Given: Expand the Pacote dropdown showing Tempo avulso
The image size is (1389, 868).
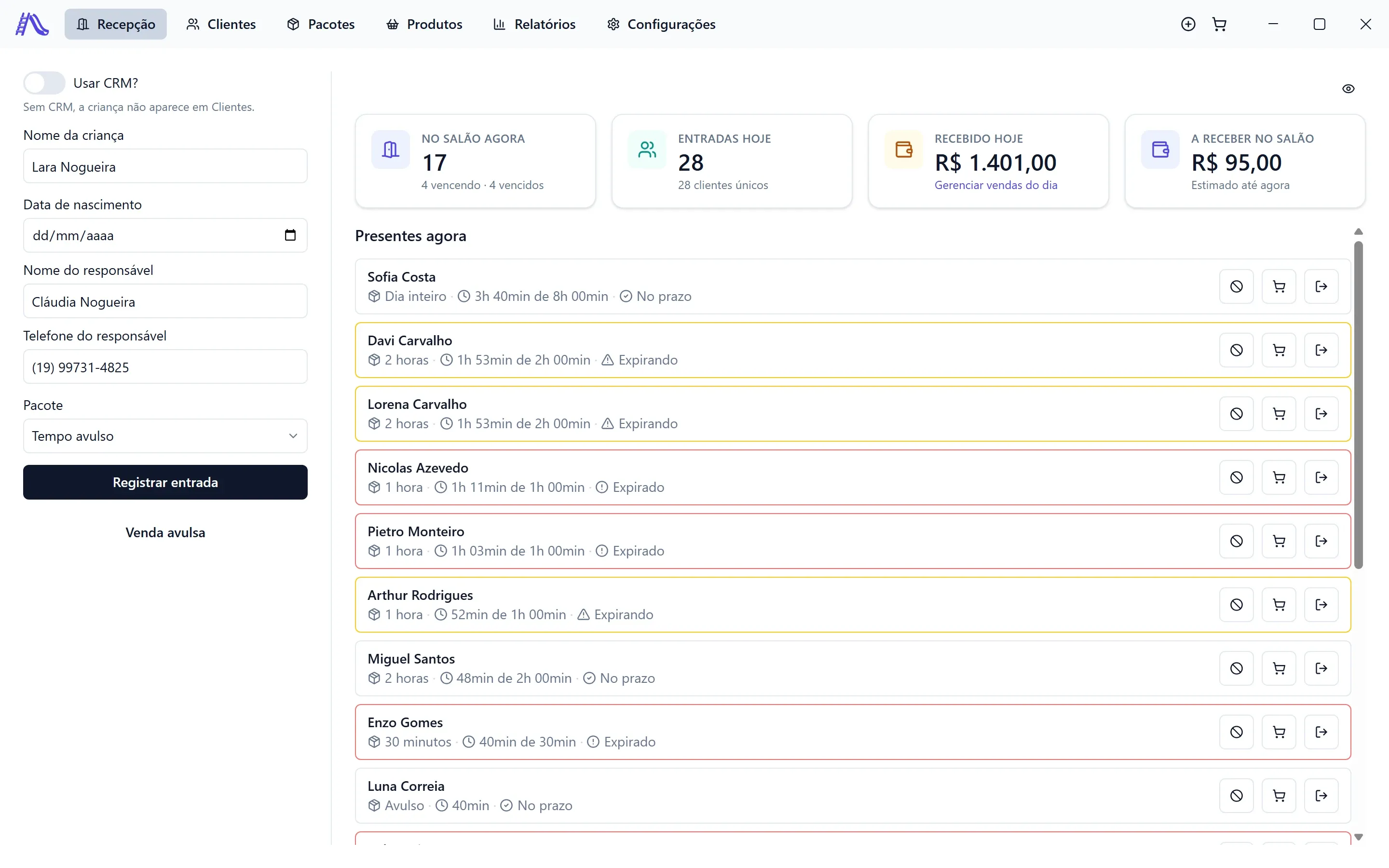Looking at the screenshot, I should click(165, 436).
